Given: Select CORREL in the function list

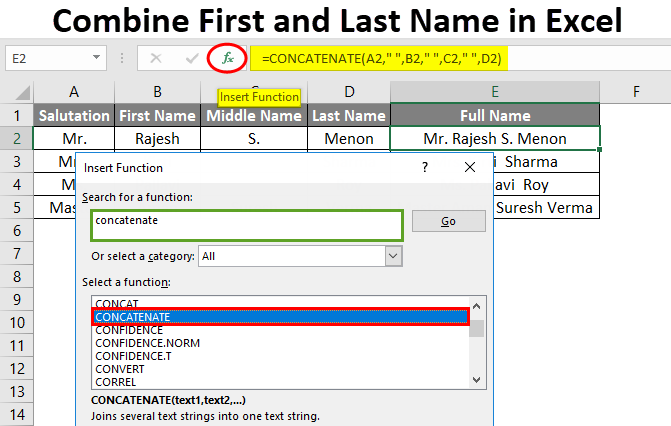Looking at the screenshot, I should click(280, 382).
